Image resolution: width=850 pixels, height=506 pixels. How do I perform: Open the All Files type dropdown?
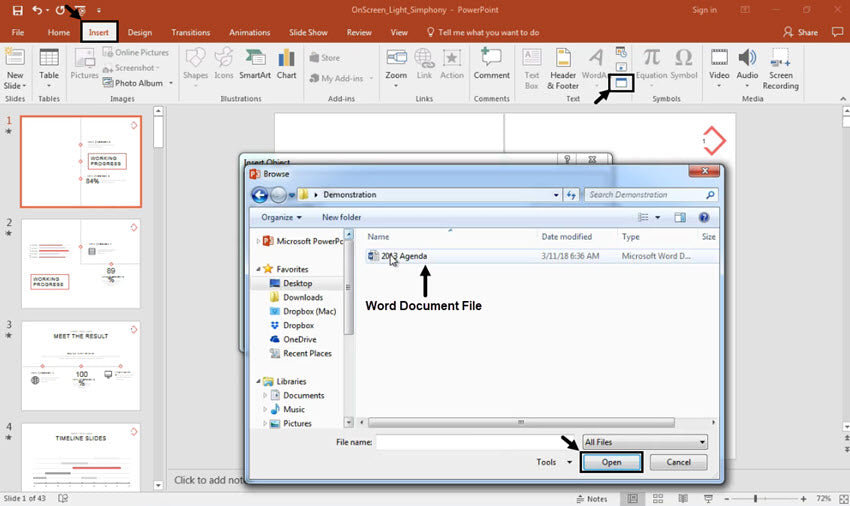[645, 442]
